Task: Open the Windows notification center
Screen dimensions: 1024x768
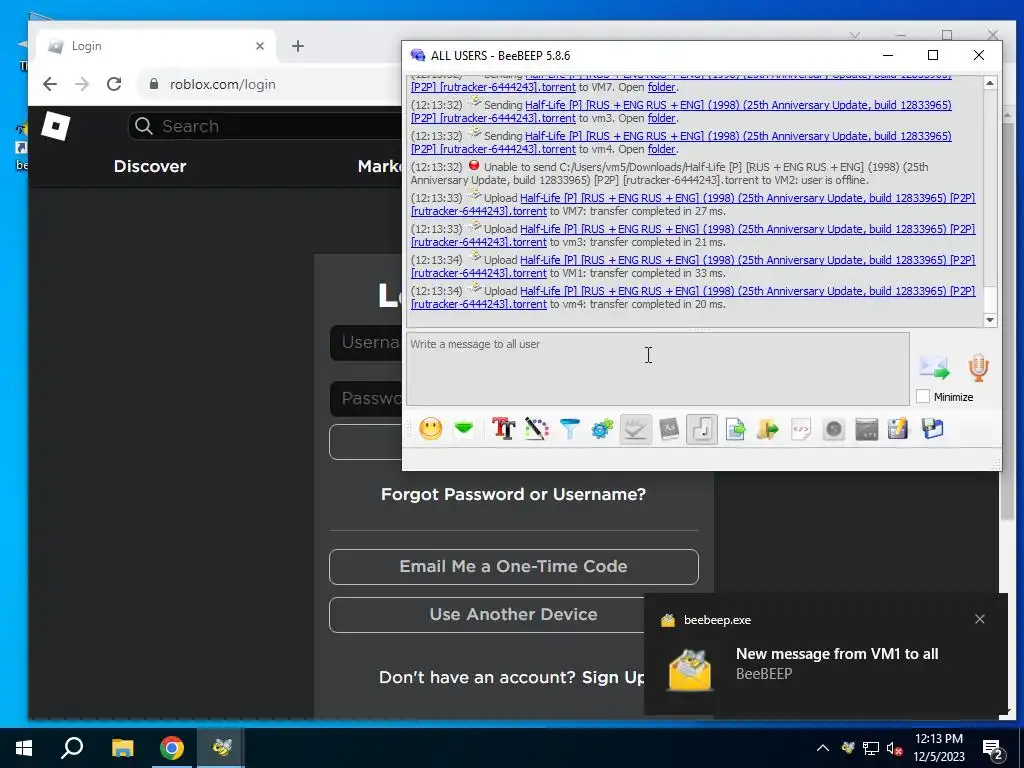Action: [993, 749]
